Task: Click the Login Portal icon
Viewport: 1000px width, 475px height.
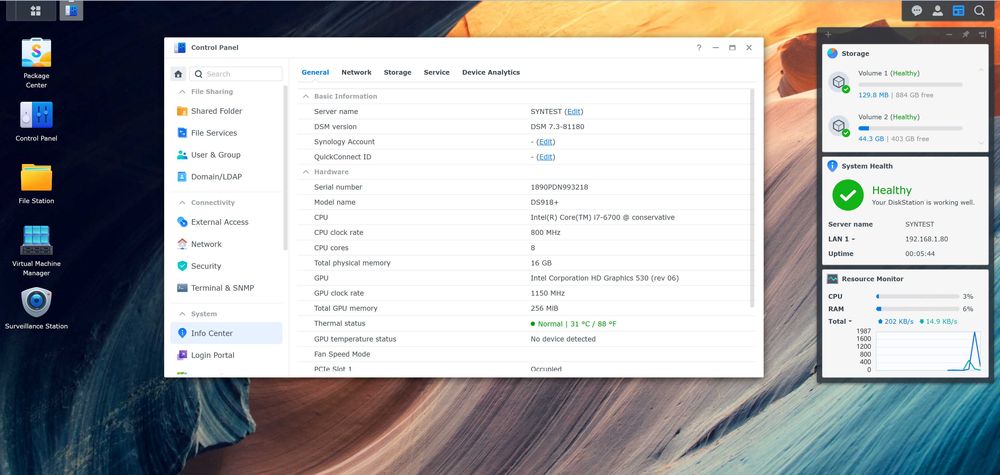Action: pyautogui.click(x=182, y=355)
